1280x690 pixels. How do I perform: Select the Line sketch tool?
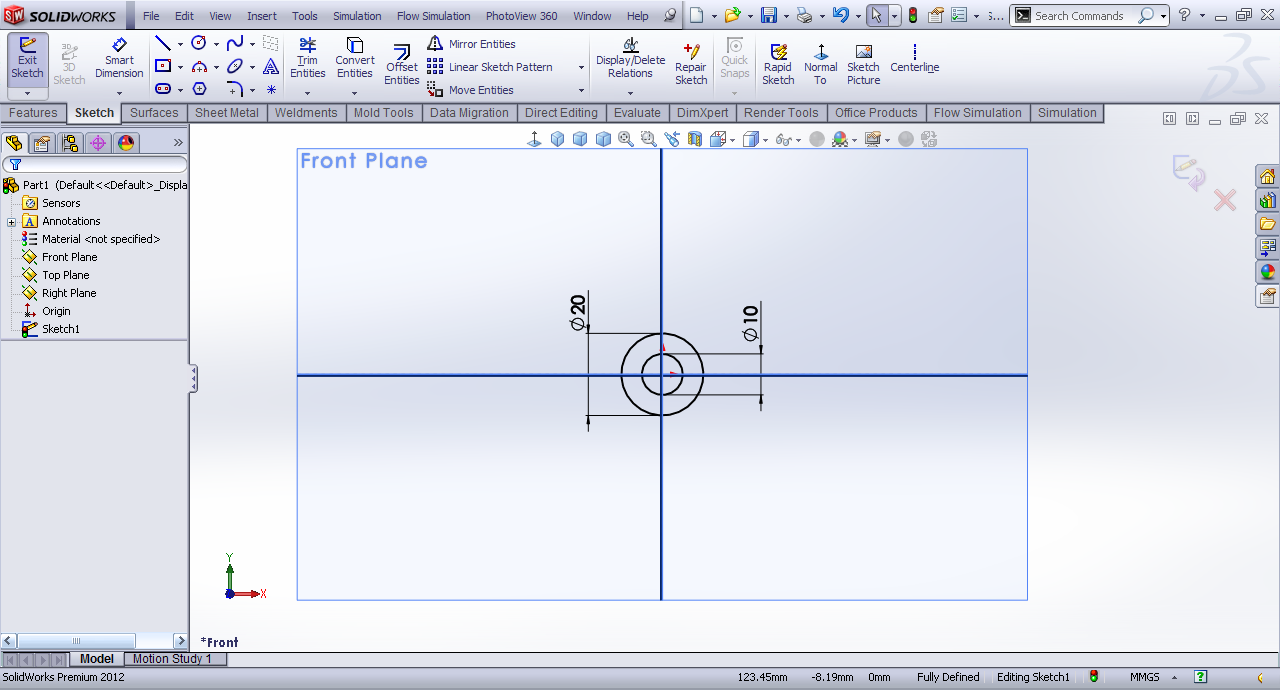pos(162,44)
